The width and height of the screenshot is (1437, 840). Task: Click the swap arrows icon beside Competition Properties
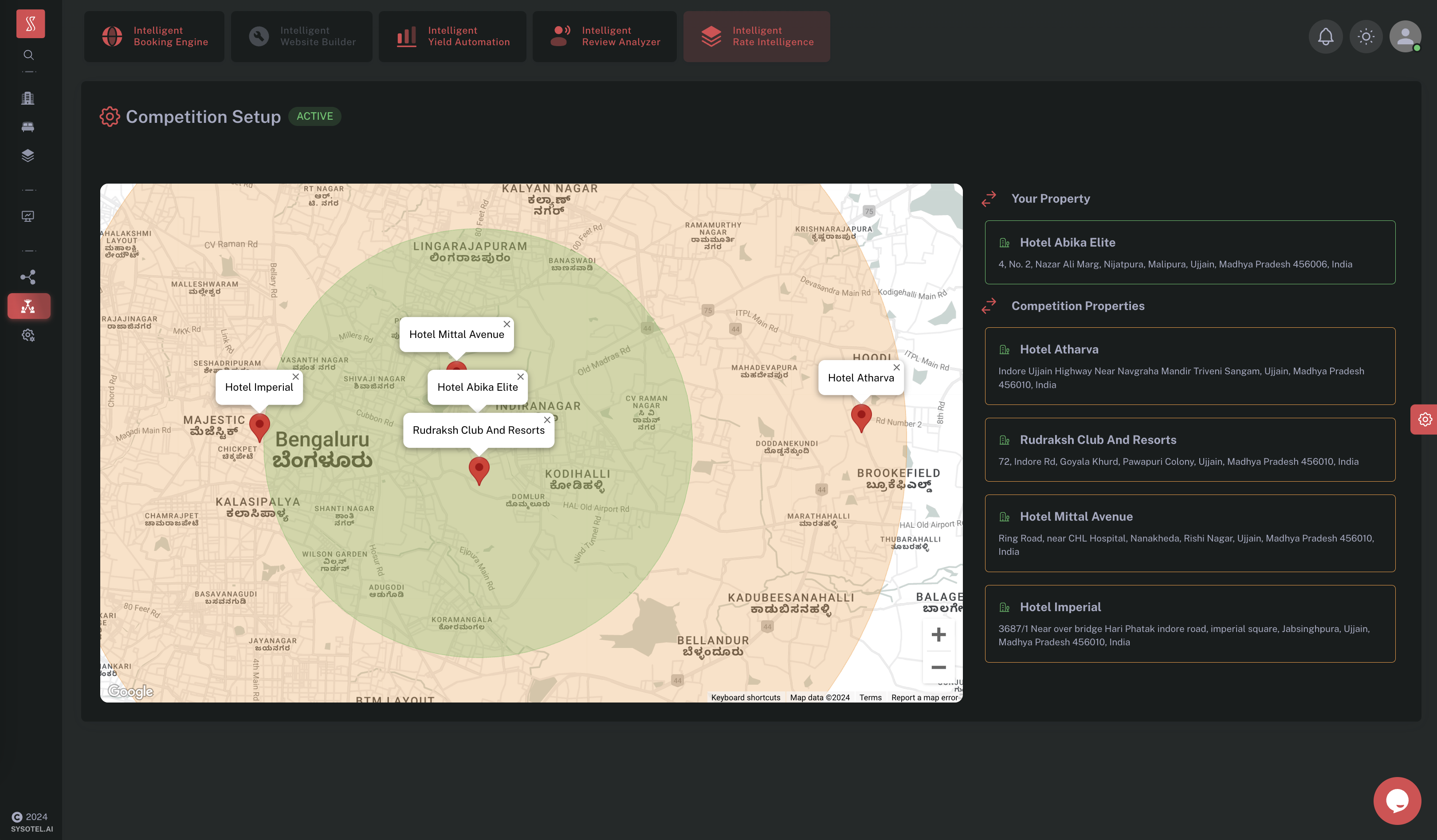coord(989,306)
